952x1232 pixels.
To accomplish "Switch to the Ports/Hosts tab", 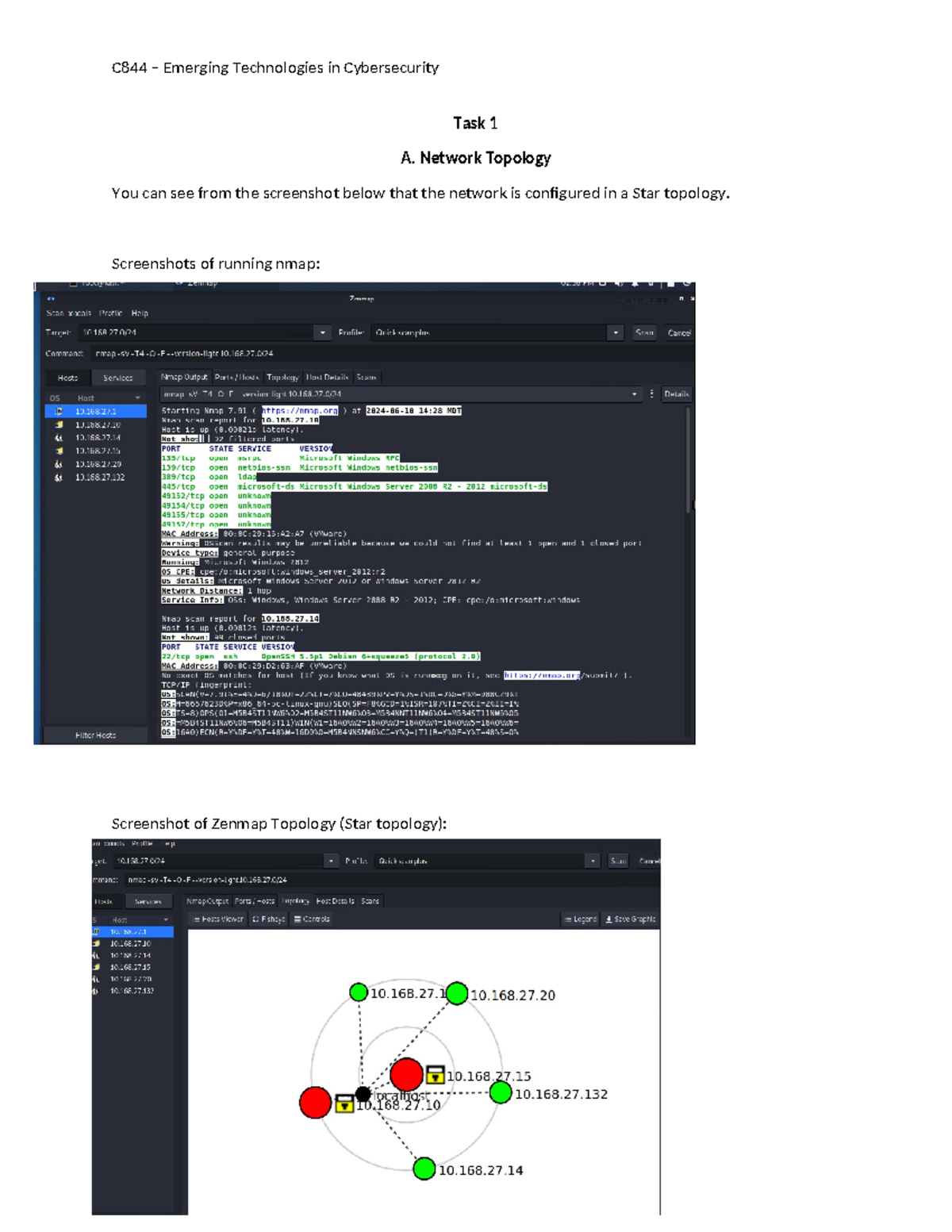I will pos(237,378).
